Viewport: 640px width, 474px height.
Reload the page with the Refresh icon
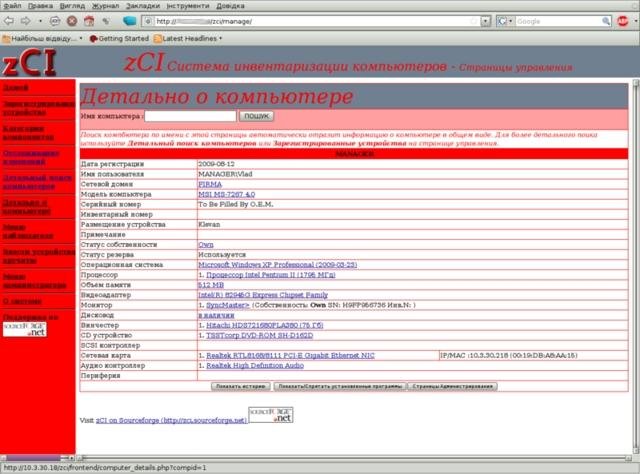[55, 21]
